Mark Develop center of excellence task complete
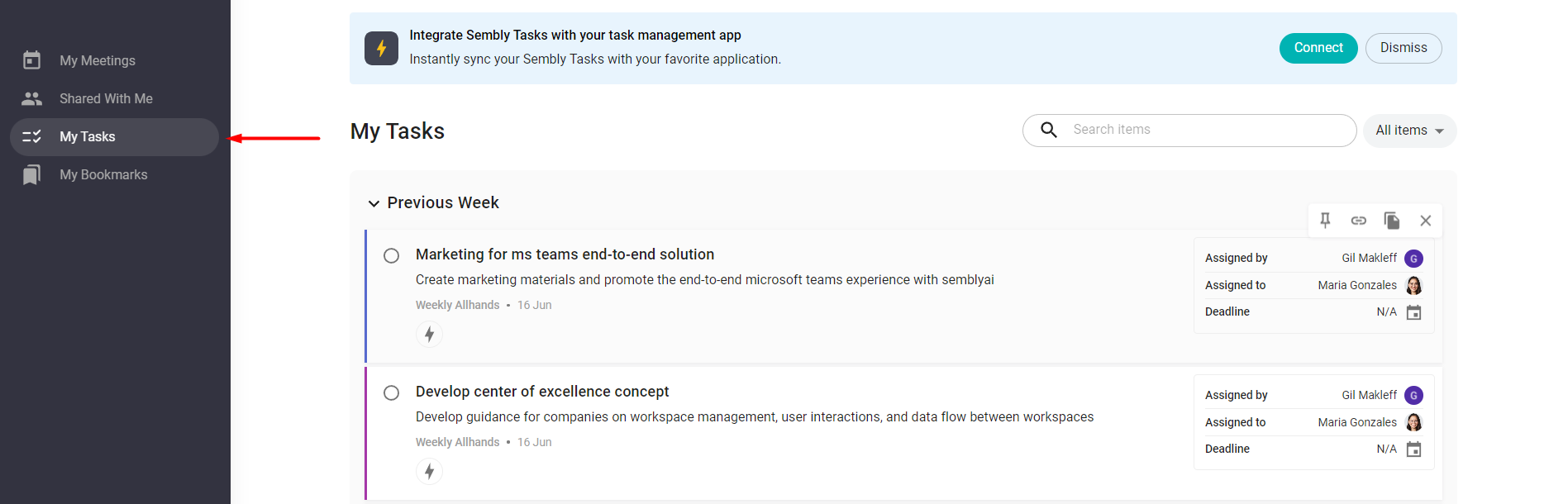The width and height of the screenshot is (1568, 504). 392,392
